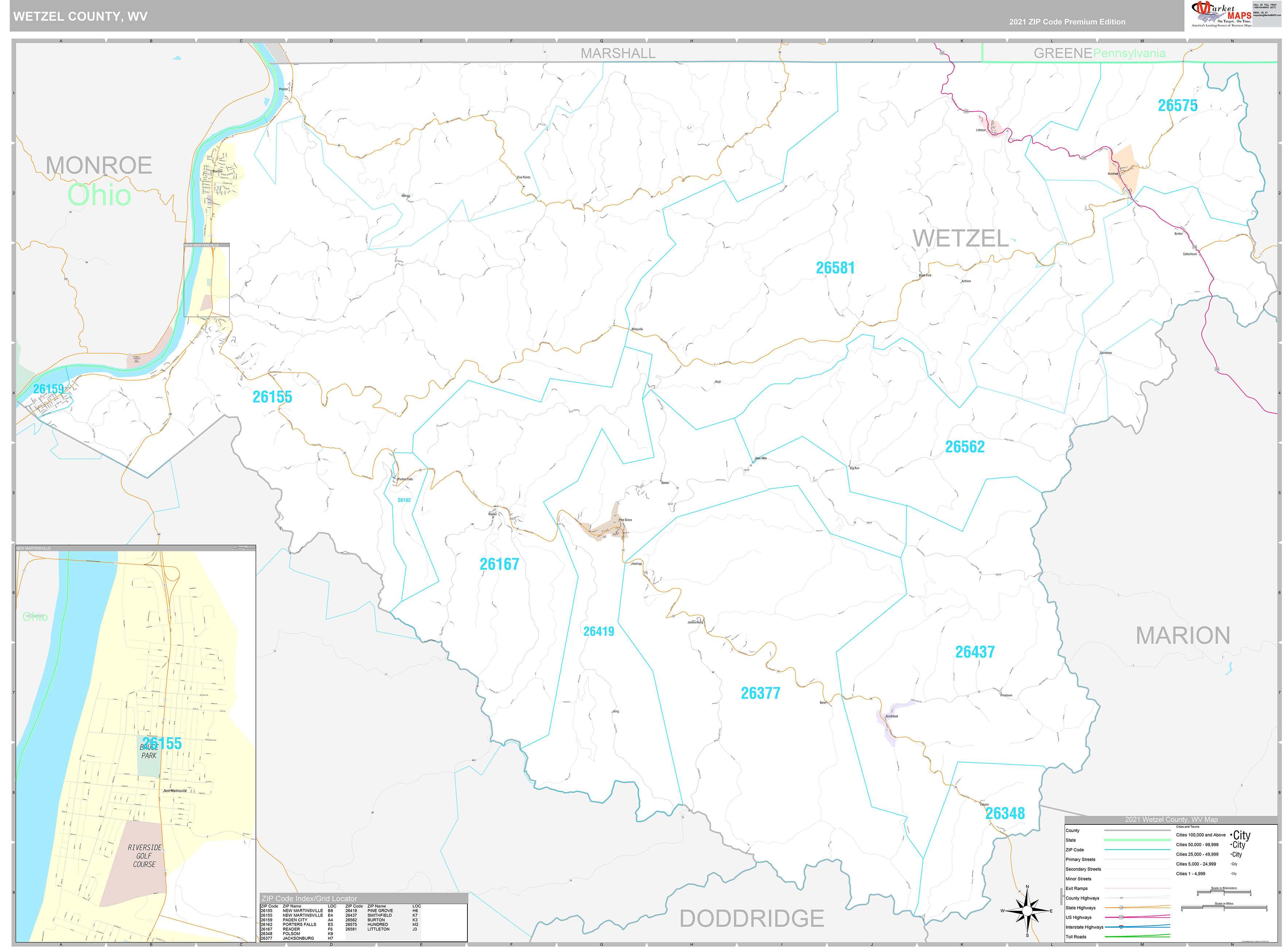Image resolution: width=1288 pixels, height=948 pixels.
Task: Click the Scale in Kilometers bar
Action: click(x=1224, y=892)
